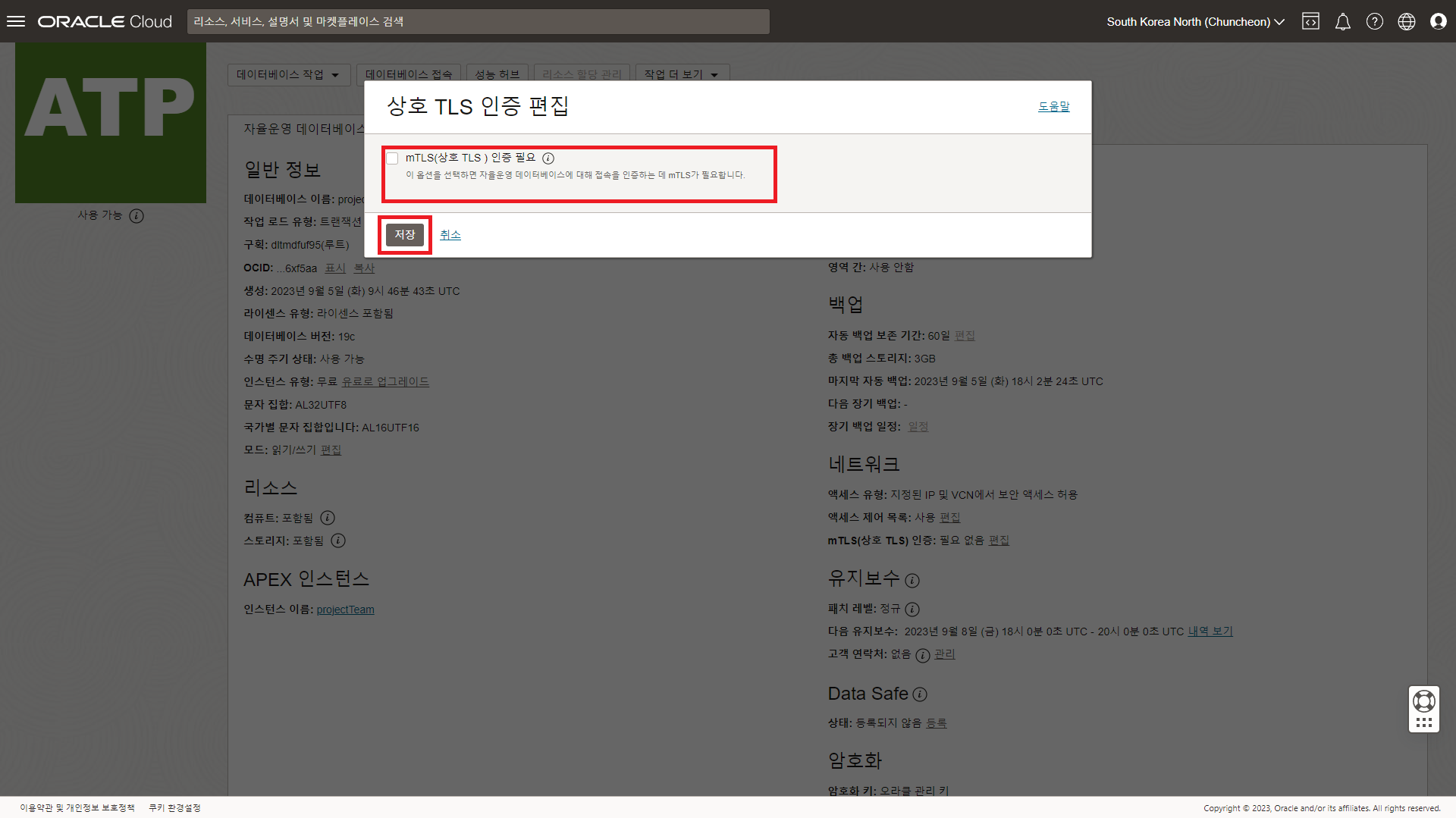Viewport: 1456px width, 818px height.
Task: Click info icon next to 패치 레벨: 정규
Action: pyautogui.click(x=912, y=610)
